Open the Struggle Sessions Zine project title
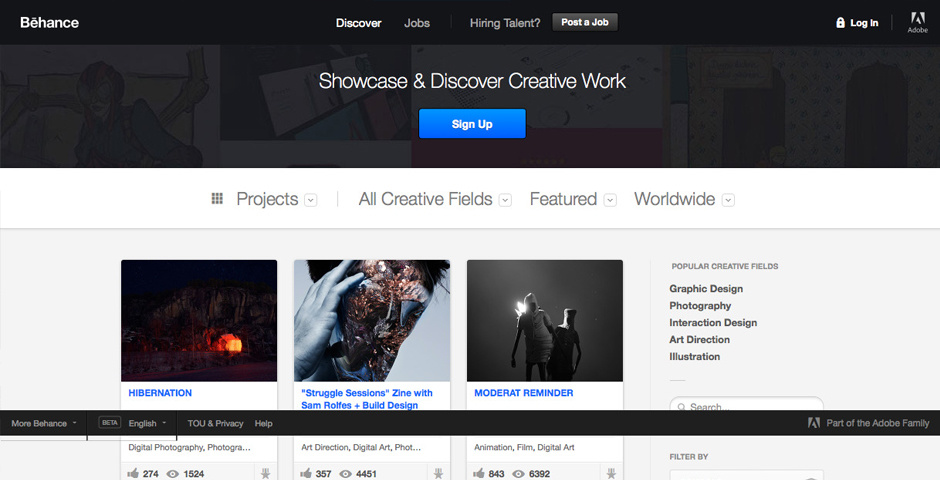 click(366, 399)
